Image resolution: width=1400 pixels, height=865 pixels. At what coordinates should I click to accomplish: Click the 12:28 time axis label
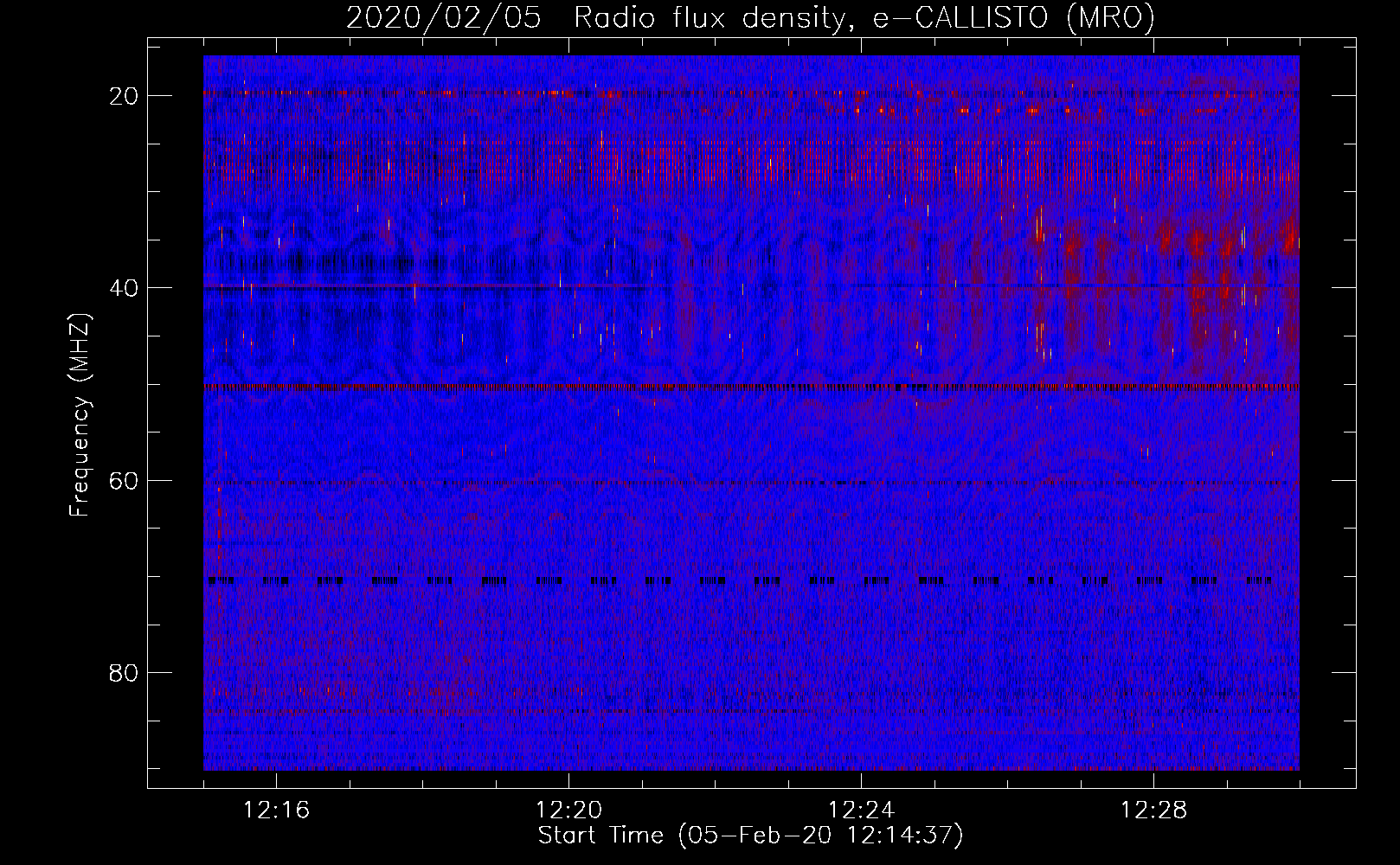[1154, 811]
